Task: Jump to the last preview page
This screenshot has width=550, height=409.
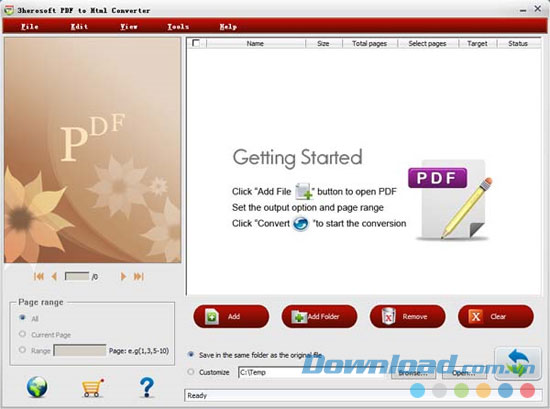Action: point(139,276)
